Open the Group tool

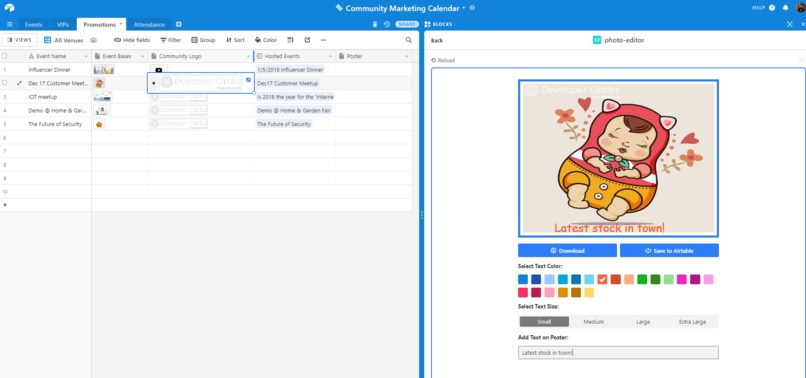[x=203, y=40]
